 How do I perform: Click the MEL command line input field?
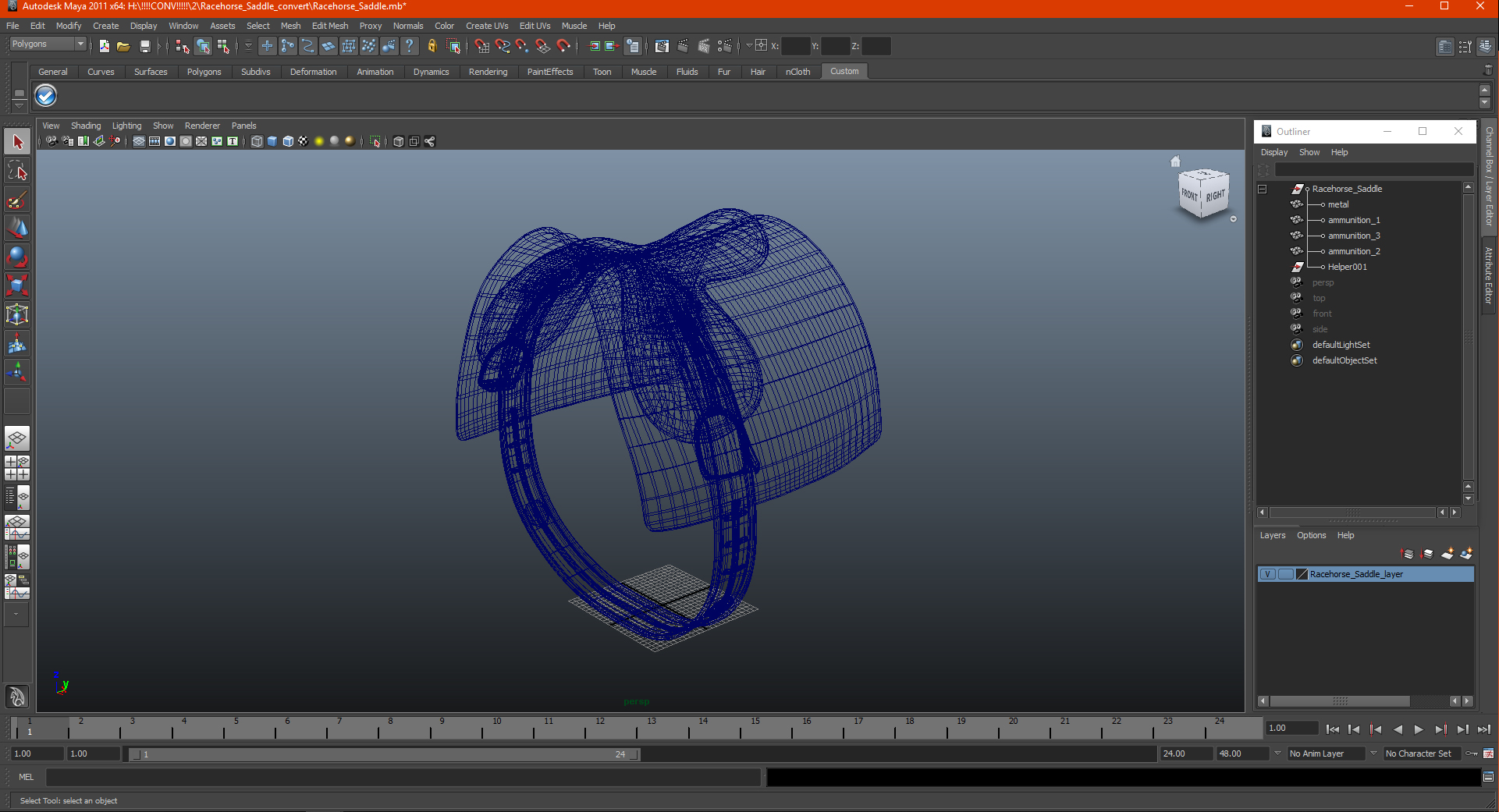click(x=403, y=777)
